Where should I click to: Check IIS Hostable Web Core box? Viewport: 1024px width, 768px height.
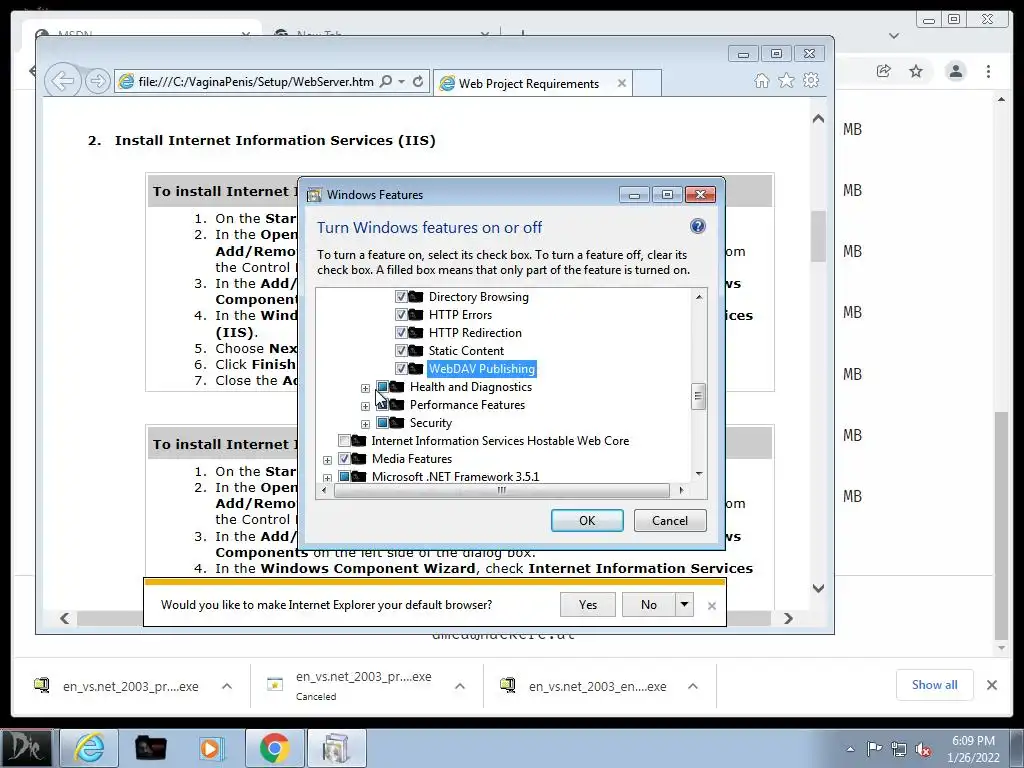pyautogui.click(x=344, y=441)
